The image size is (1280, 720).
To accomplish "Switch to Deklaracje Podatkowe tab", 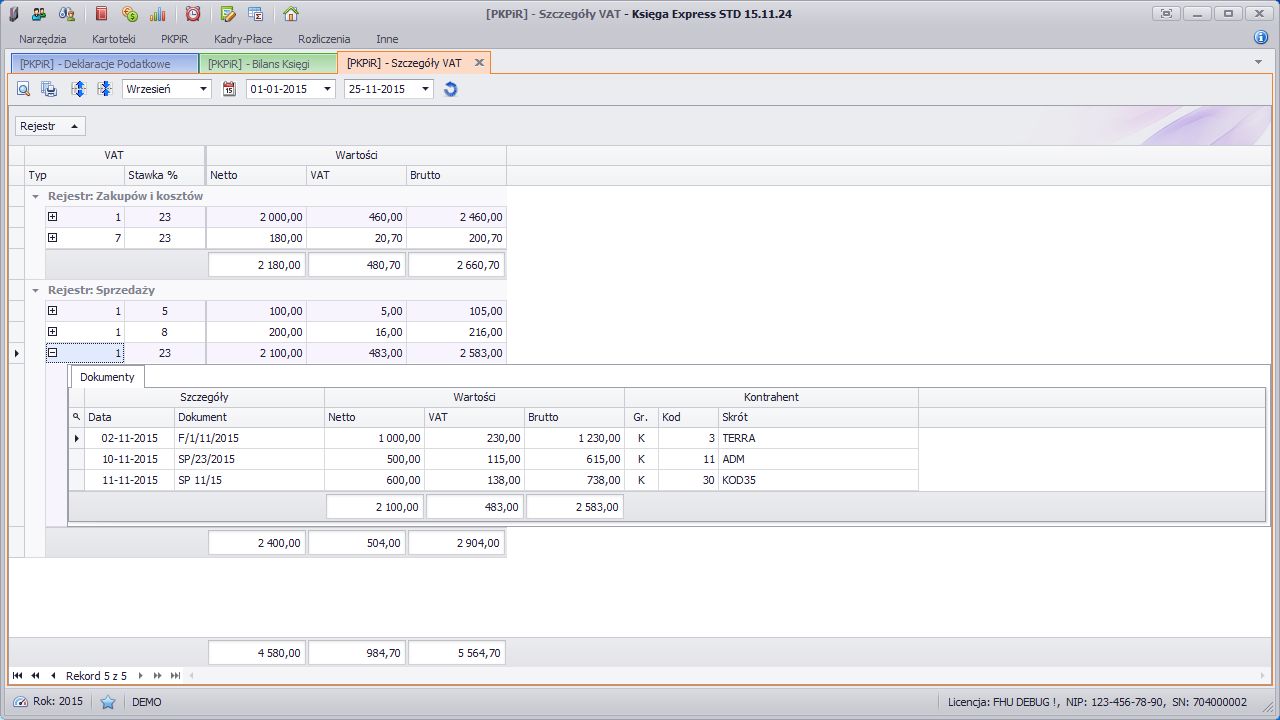I will 104,63.
